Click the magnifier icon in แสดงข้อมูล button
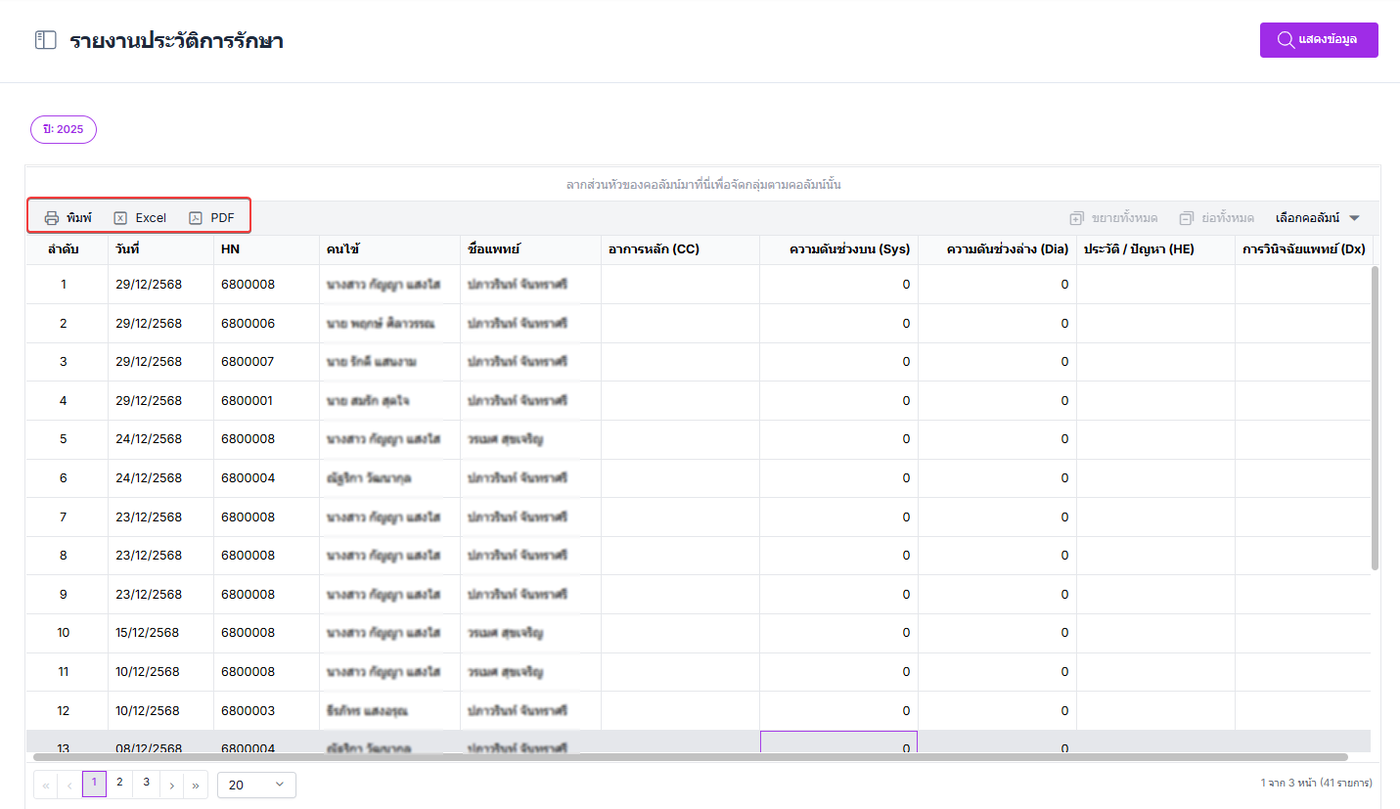The image size is (1400, 809). click(1286, 40)
